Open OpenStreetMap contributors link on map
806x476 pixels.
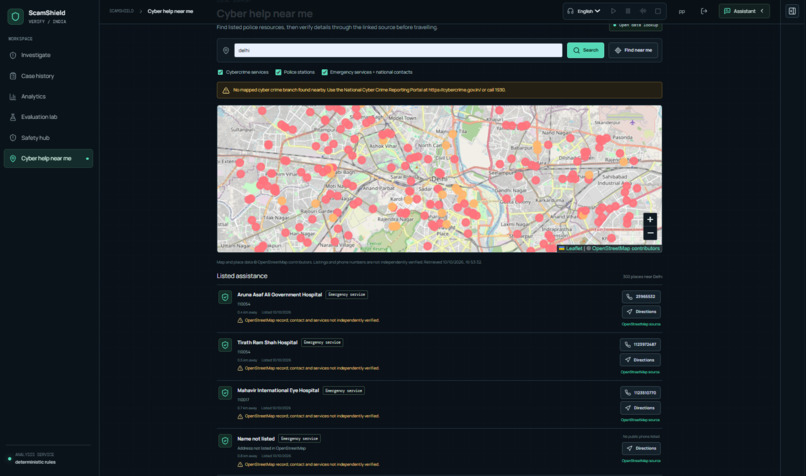pos(625,248)
